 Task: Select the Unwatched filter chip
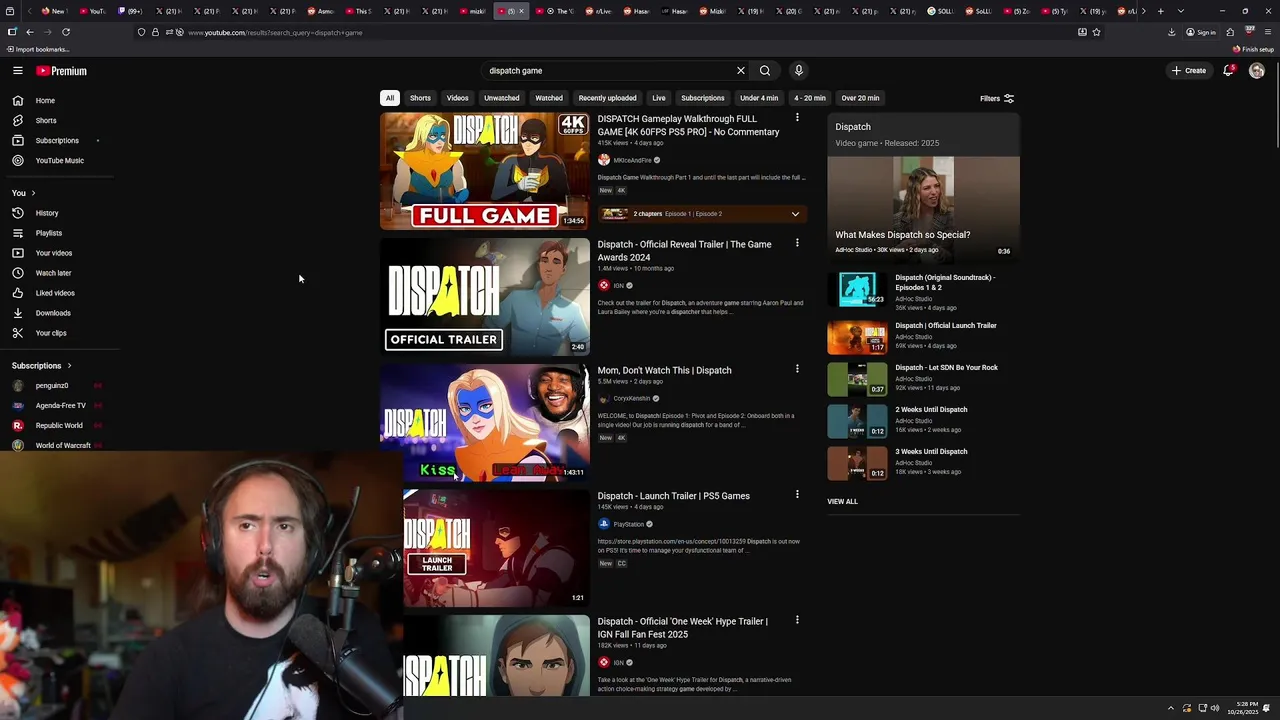(502, 98)
